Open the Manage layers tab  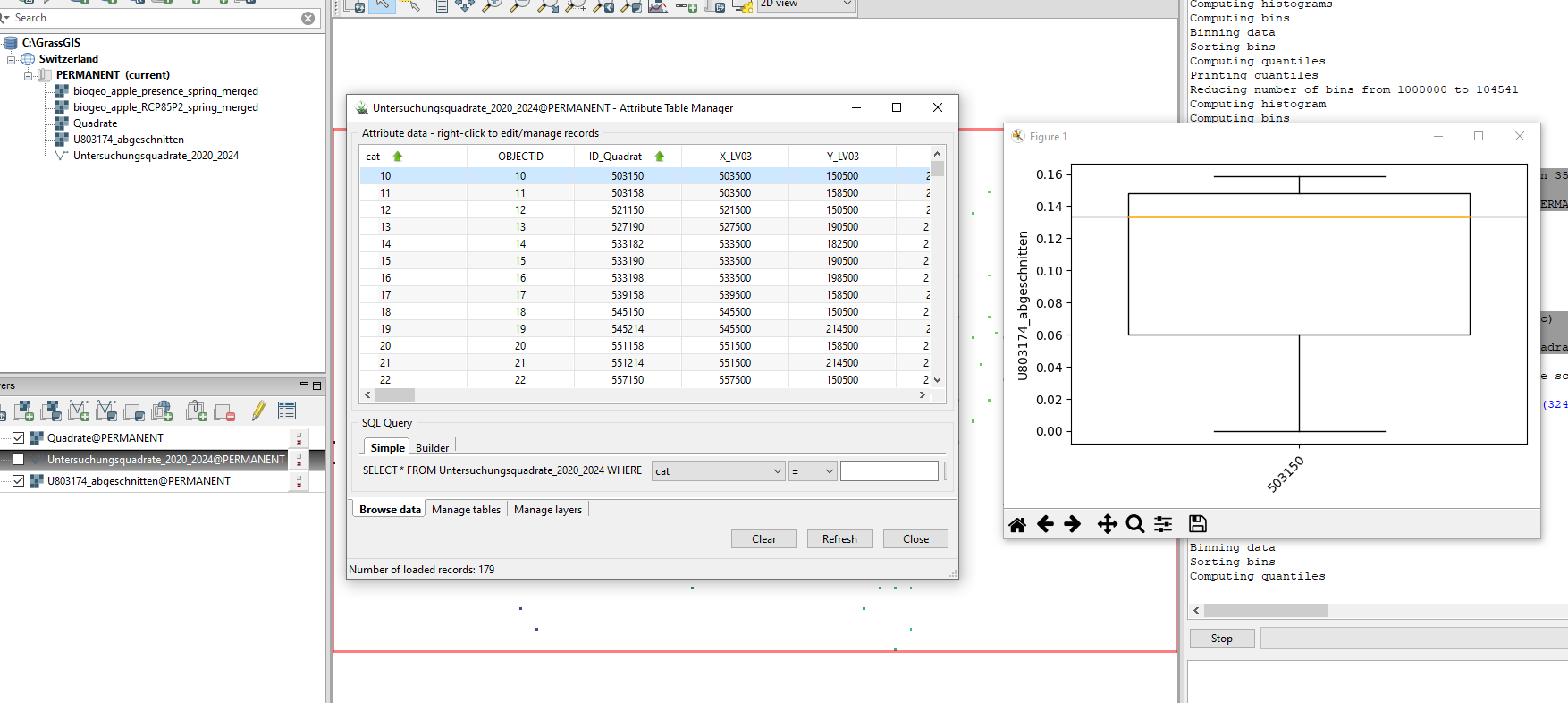tap(548, 510)
